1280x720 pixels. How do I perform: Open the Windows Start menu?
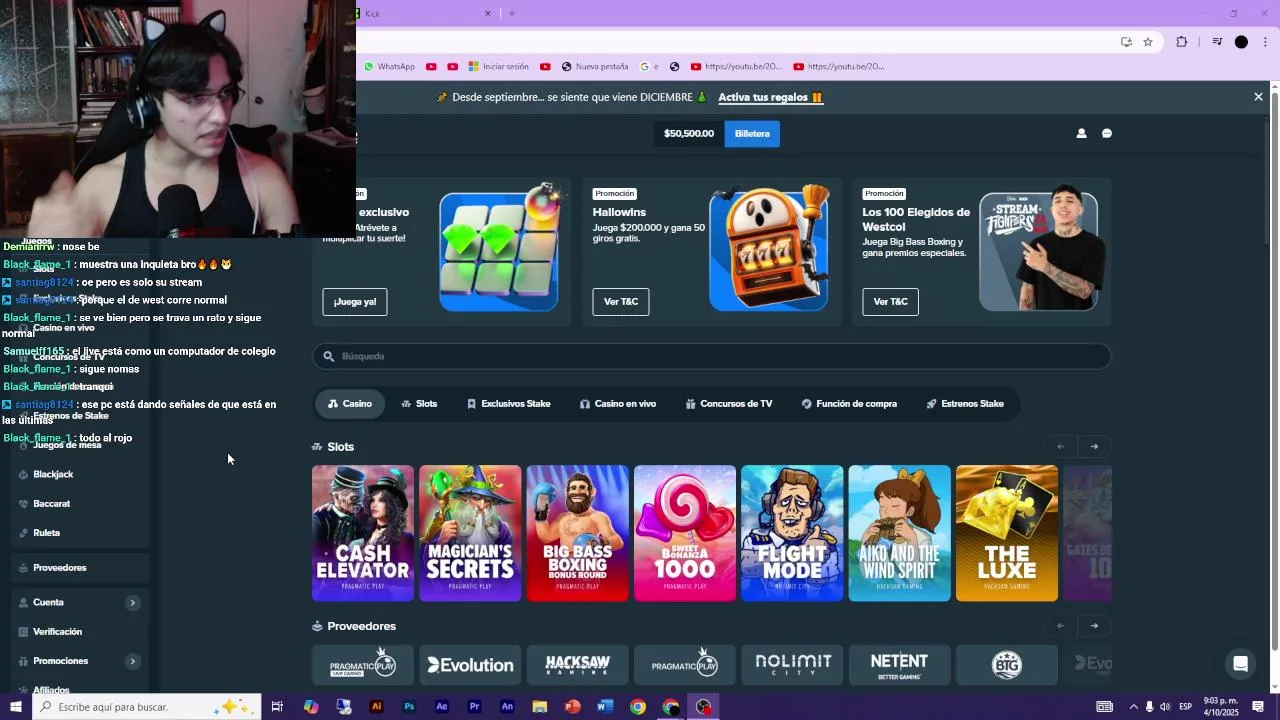15,707
